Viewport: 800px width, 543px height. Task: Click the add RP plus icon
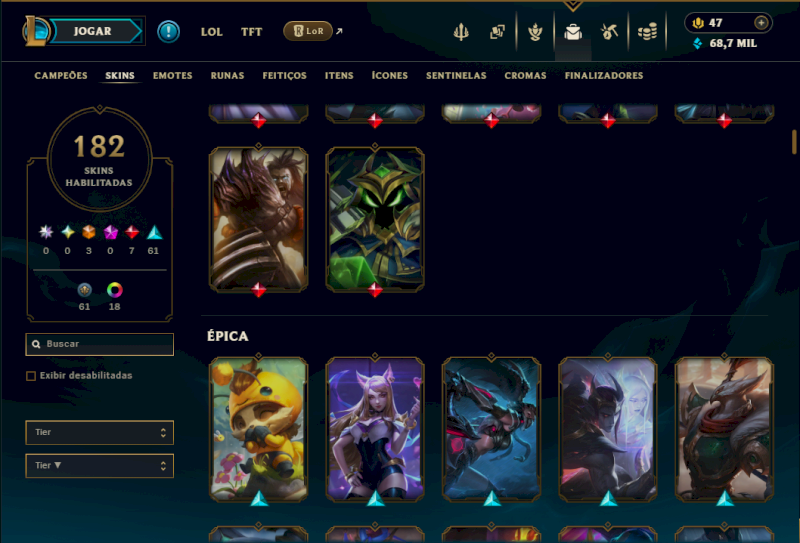coord(761,23)
